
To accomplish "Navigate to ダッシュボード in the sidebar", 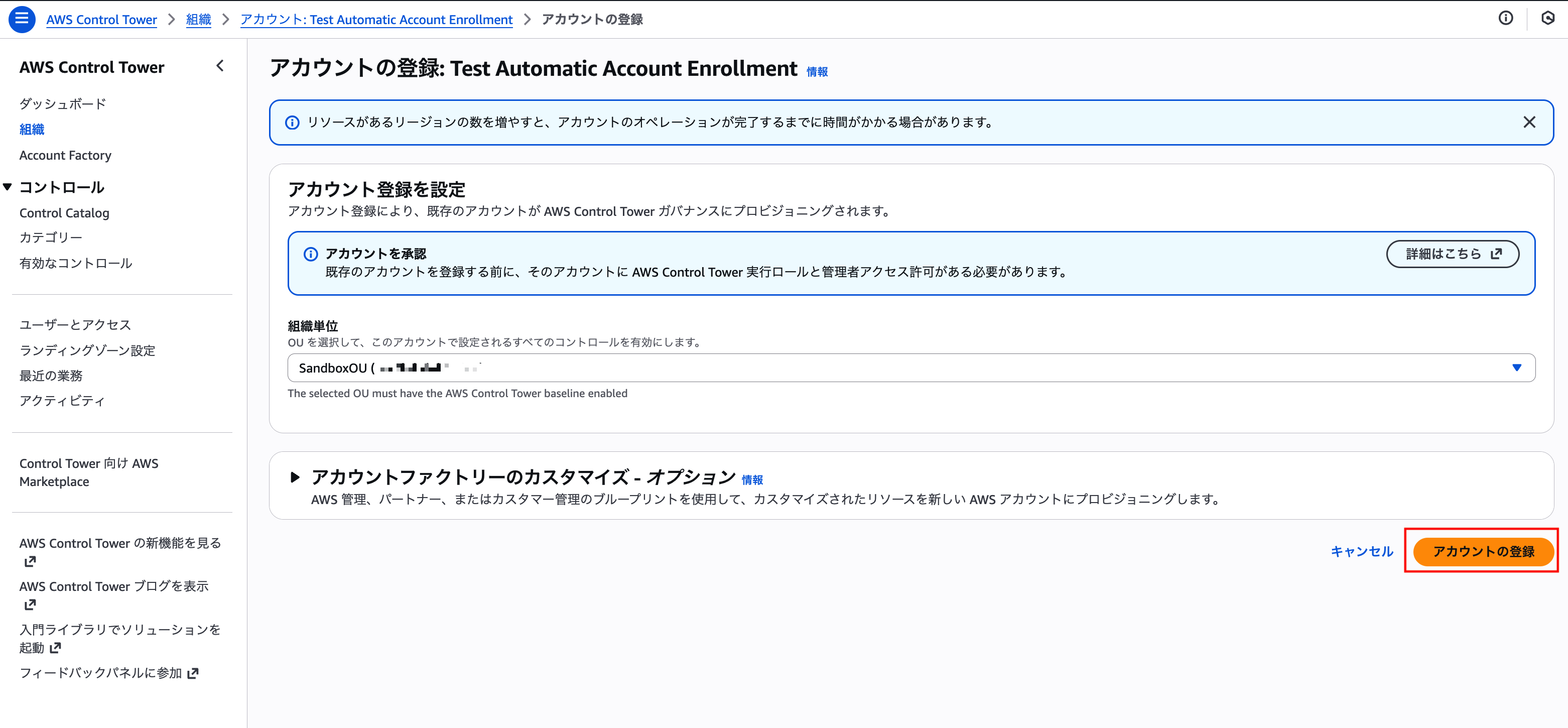I will [62, 103].
